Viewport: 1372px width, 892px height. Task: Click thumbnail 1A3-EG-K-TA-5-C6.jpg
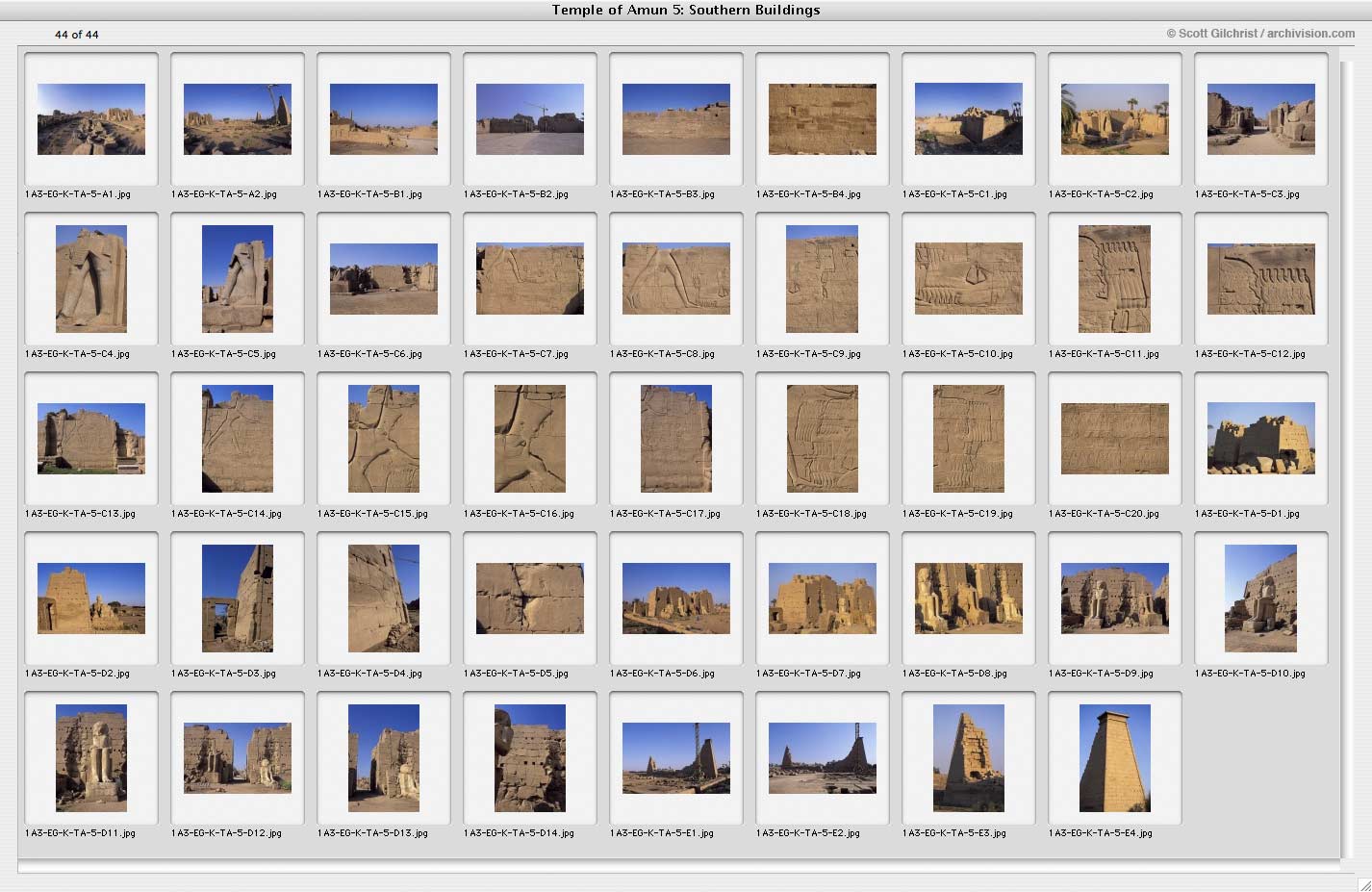tap(384, 279)
